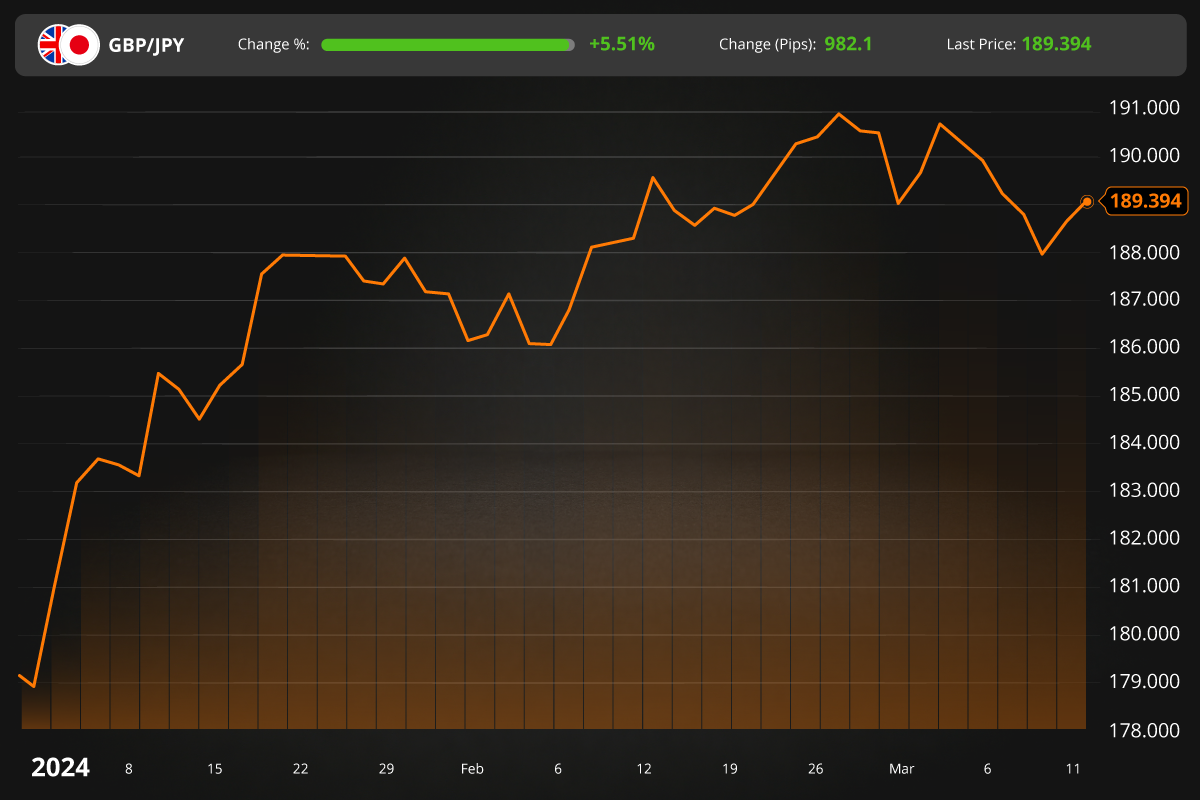Viewport: 1200px width, 800px height.
Task: Click the green +5.51% value
Action: pos(620,44)
